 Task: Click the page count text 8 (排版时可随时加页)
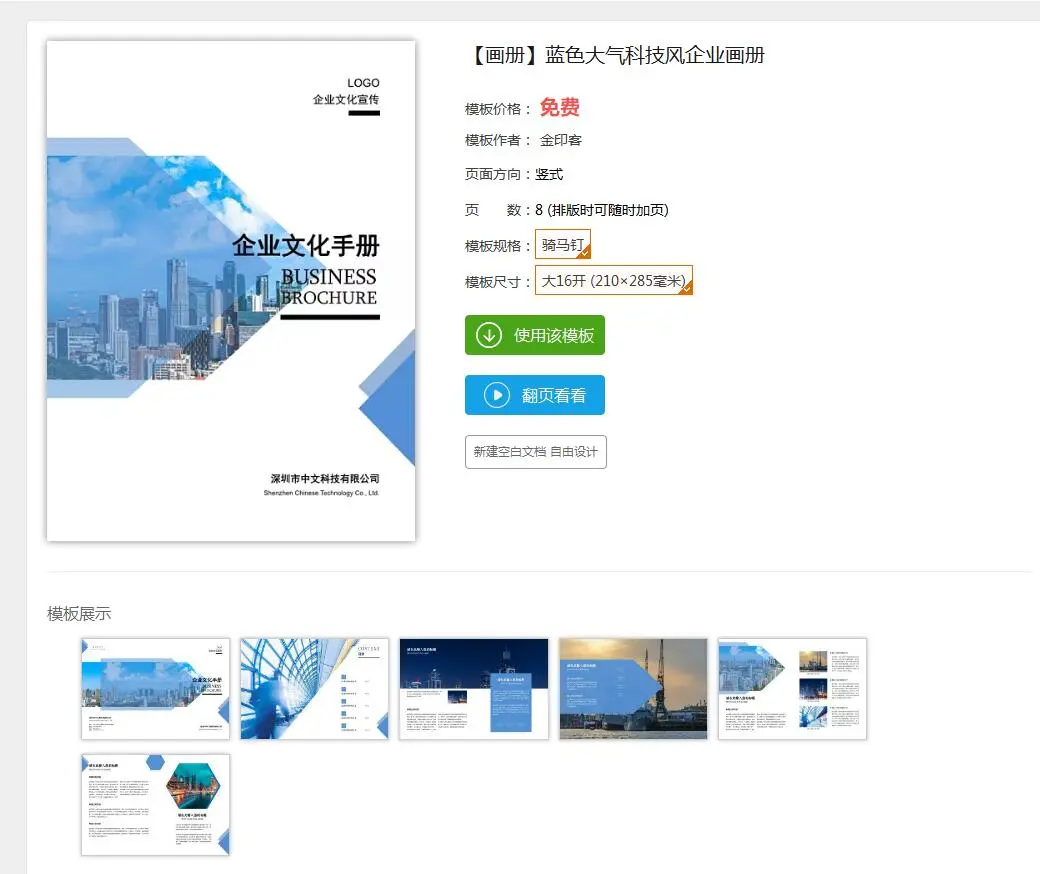[x=602, y=210]
